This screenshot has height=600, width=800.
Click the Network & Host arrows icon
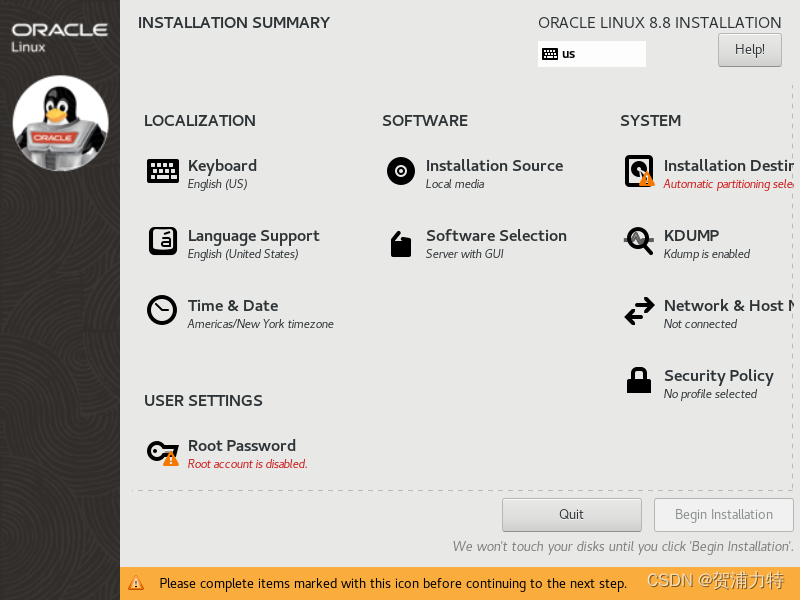[639, 311]
